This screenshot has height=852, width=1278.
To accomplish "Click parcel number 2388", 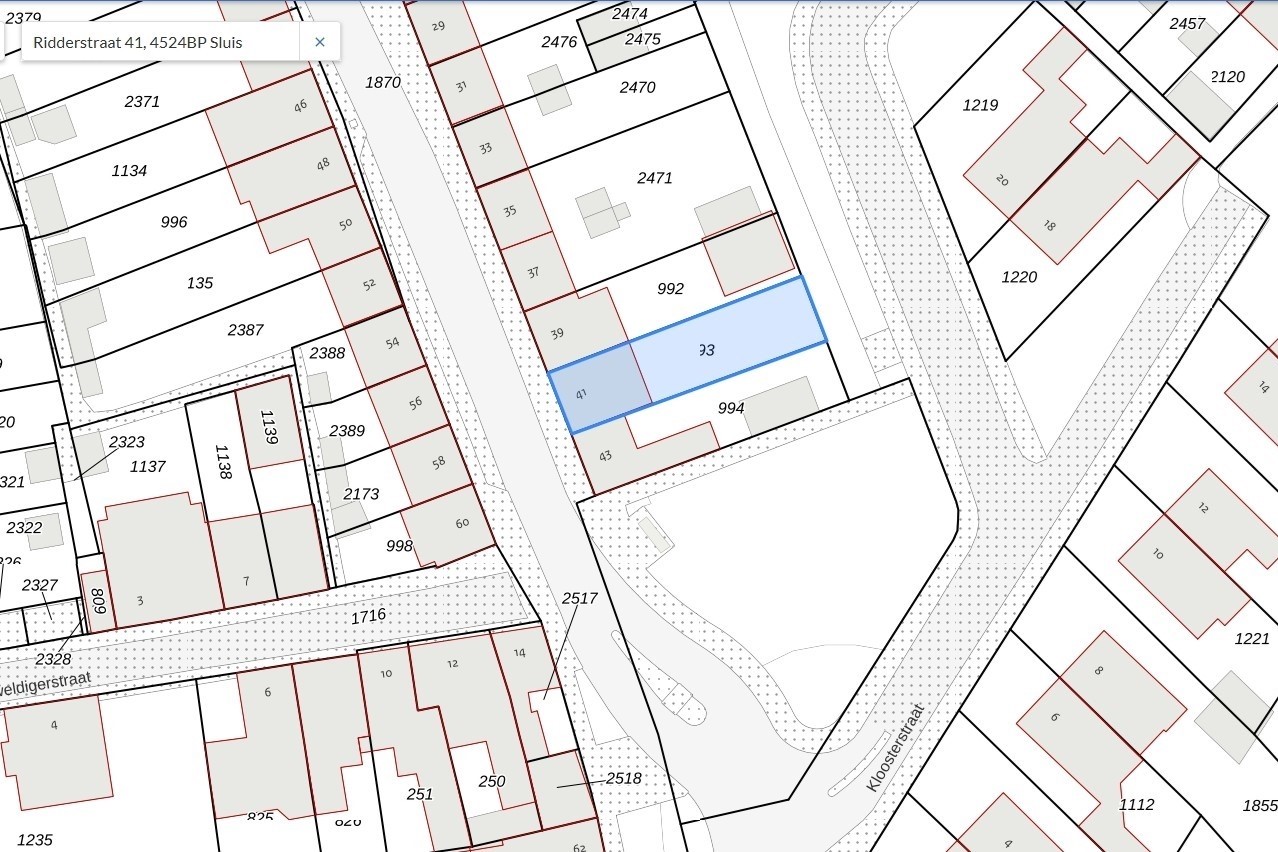I will coord(327,353).
